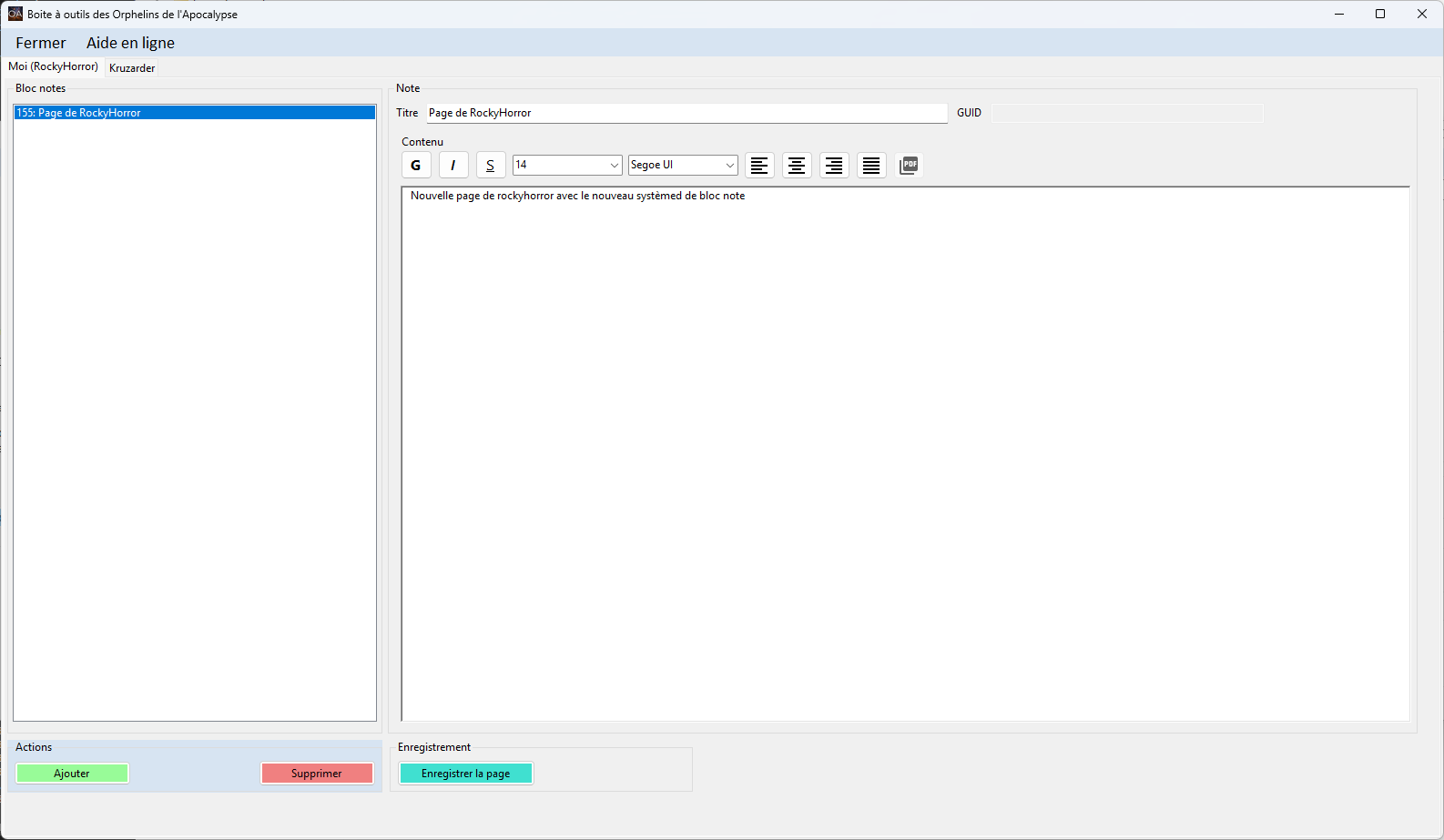The image size is (1444, 840).
Task: Click inside the note content text area
Action: [905, 455]
